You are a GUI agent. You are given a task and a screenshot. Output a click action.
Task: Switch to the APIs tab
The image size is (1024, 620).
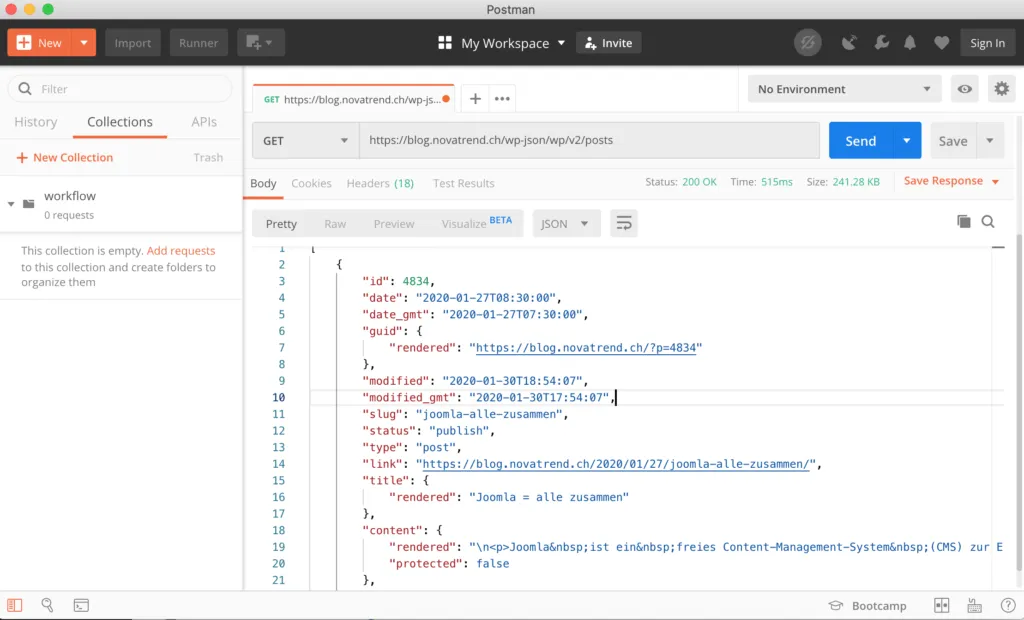point(204,122)
